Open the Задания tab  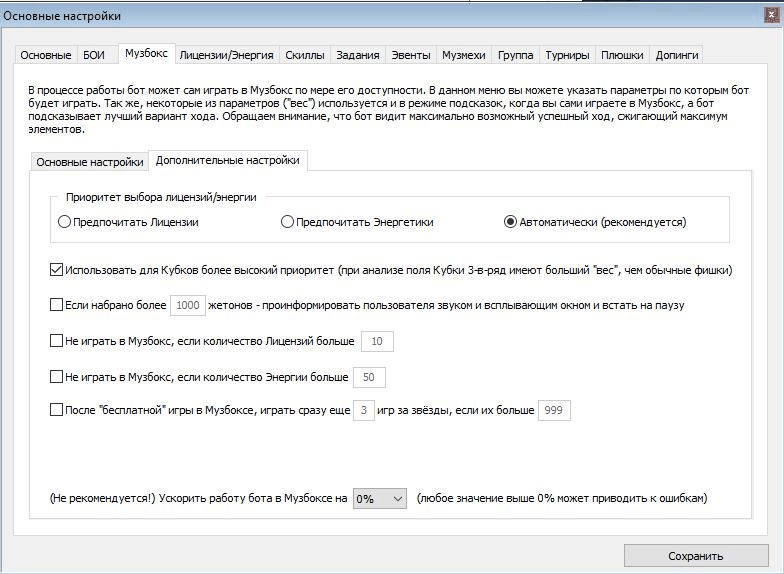[358, 55]
